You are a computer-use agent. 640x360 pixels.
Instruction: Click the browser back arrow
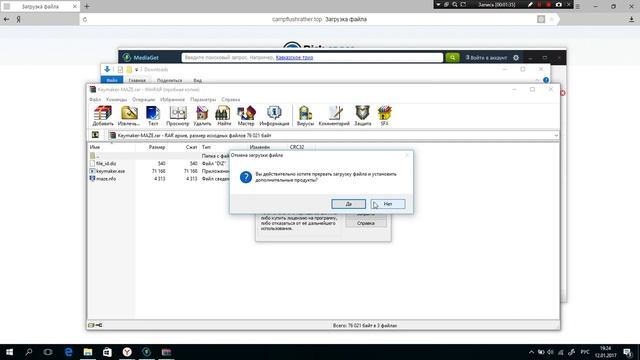point(7,19)
